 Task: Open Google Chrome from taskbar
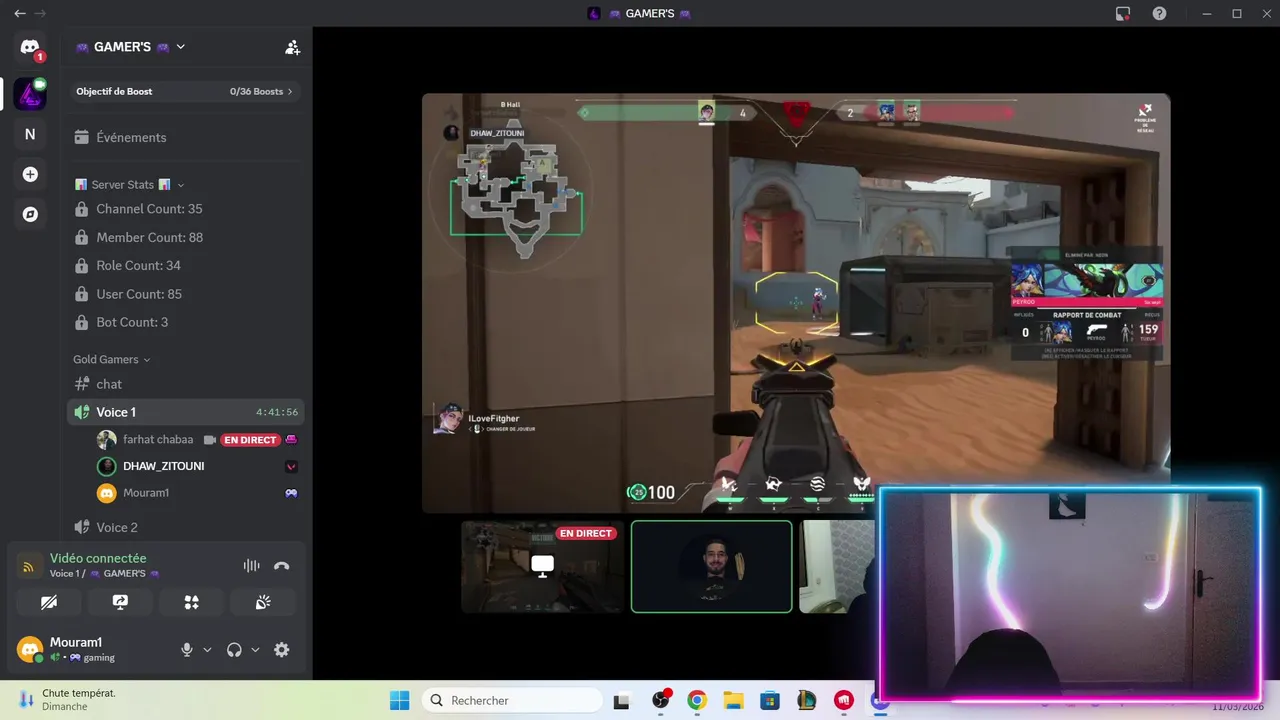(x=697, y=700)
